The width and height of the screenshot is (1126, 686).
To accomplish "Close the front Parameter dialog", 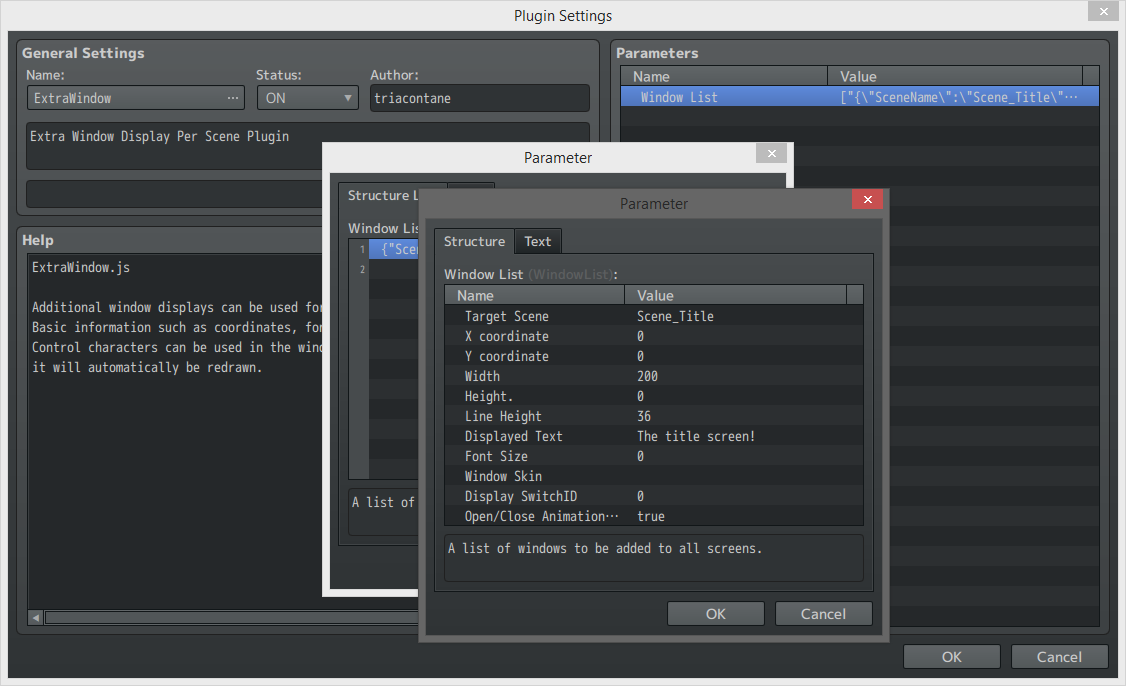I will click(867, 199).
